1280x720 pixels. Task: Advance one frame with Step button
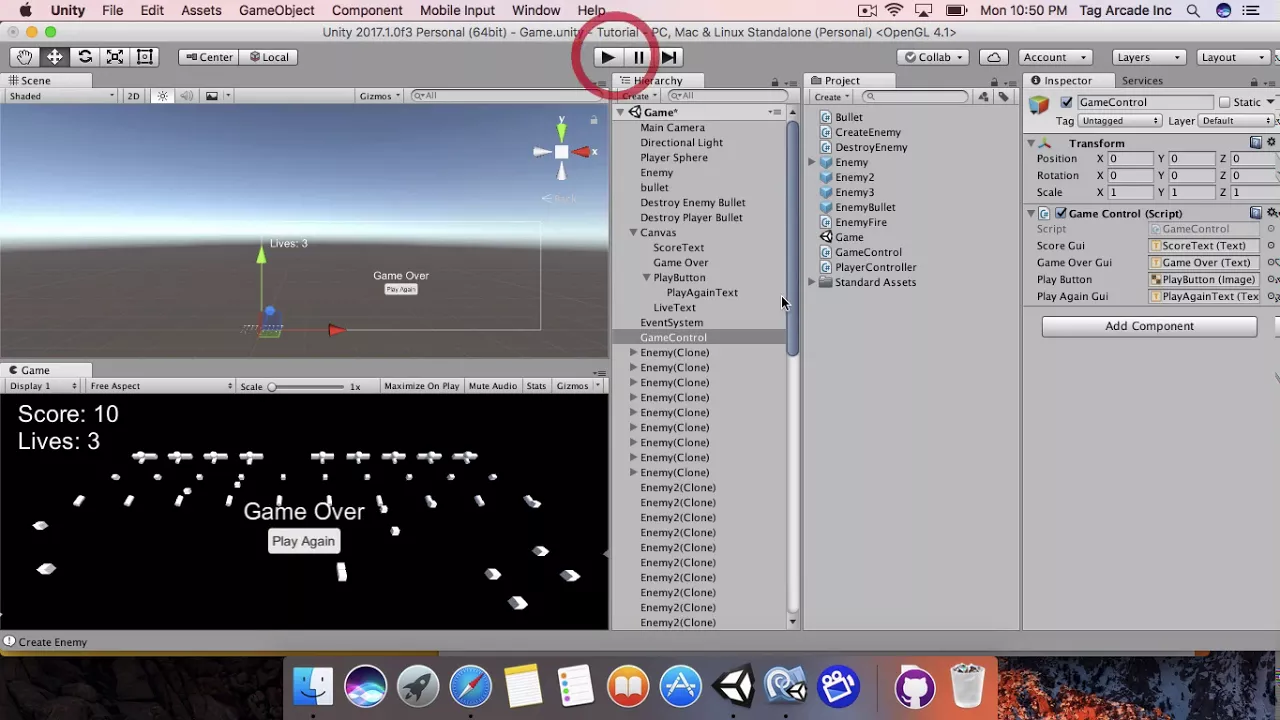click(x=669, y=57)
